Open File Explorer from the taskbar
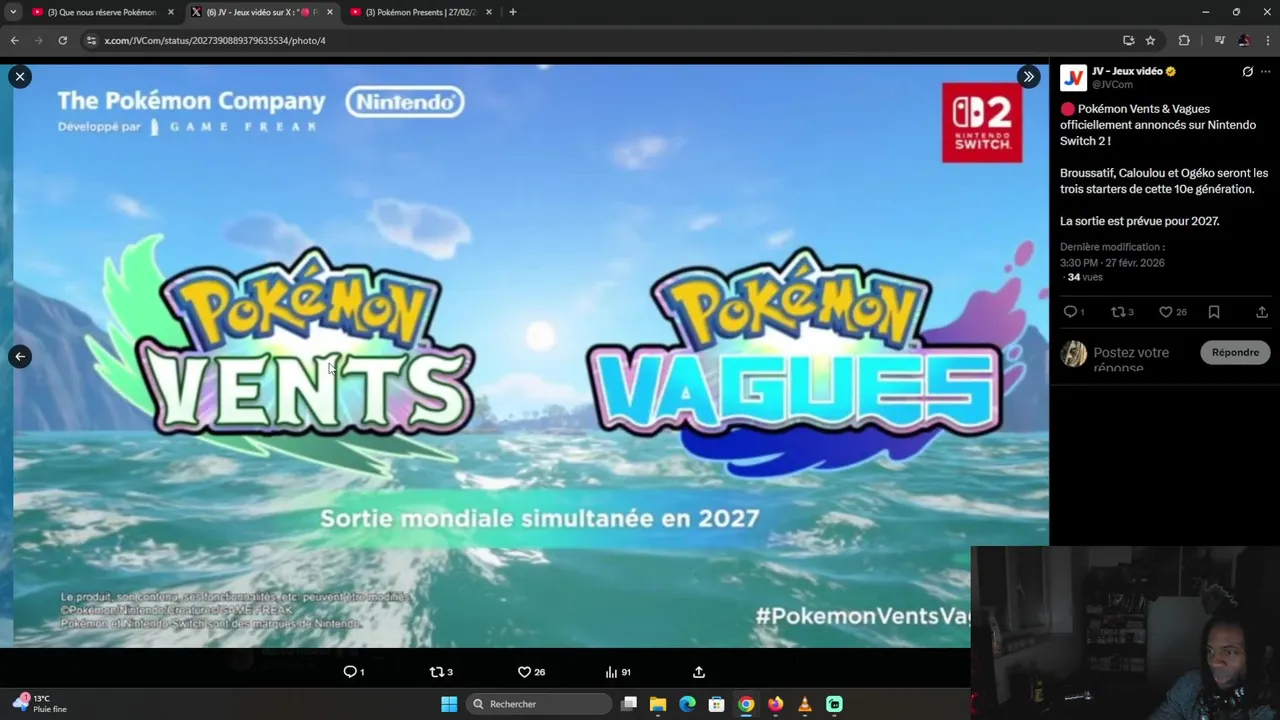 [658, 704]
